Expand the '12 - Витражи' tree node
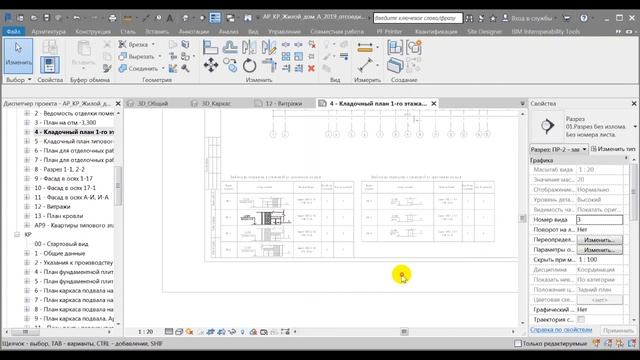 pos(27,207)
